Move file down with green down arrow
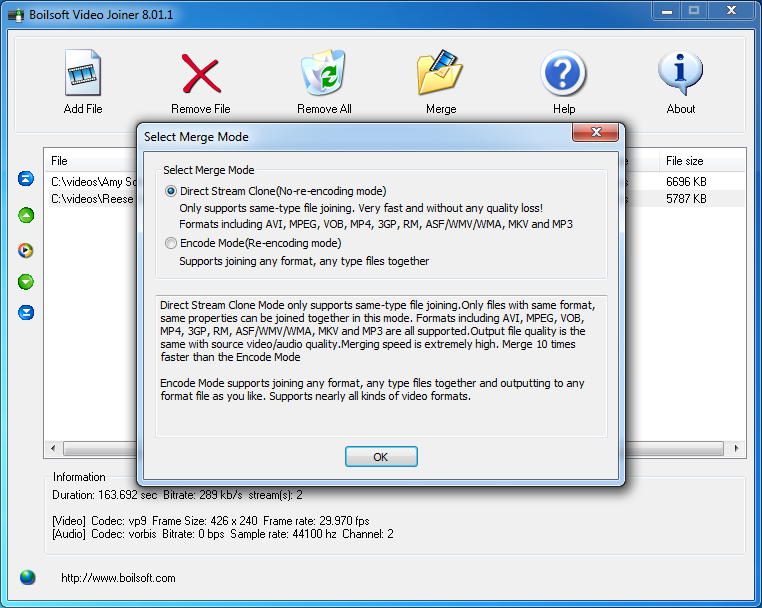 point(26,281)
